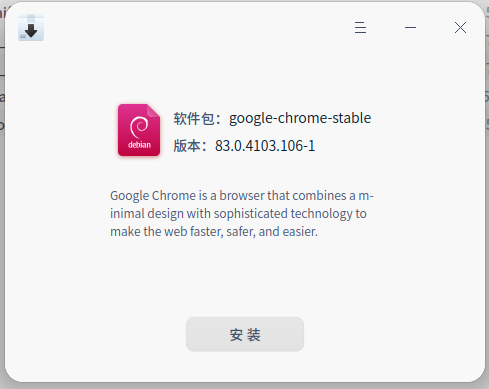Click the version number 83.0.4103.106-1
This screenshot has width=489, height=389.
265,146
